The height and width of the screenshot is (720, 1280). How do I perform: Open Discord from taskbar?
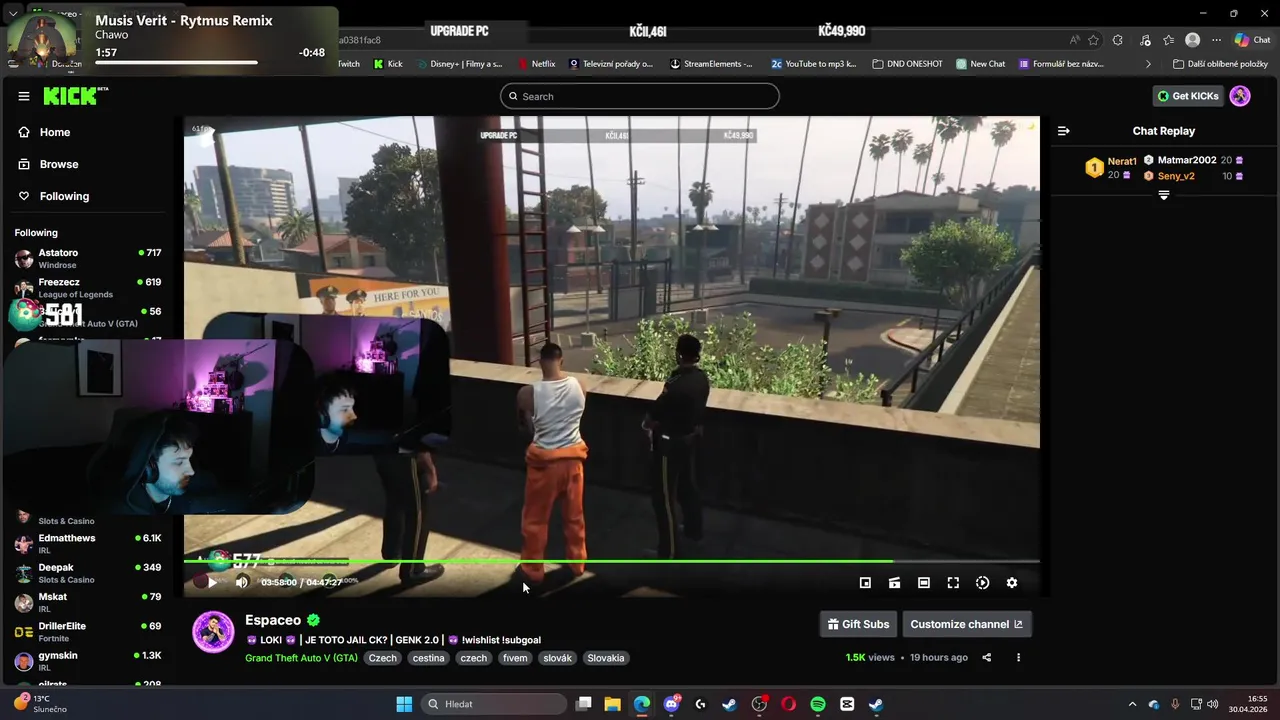671,704
